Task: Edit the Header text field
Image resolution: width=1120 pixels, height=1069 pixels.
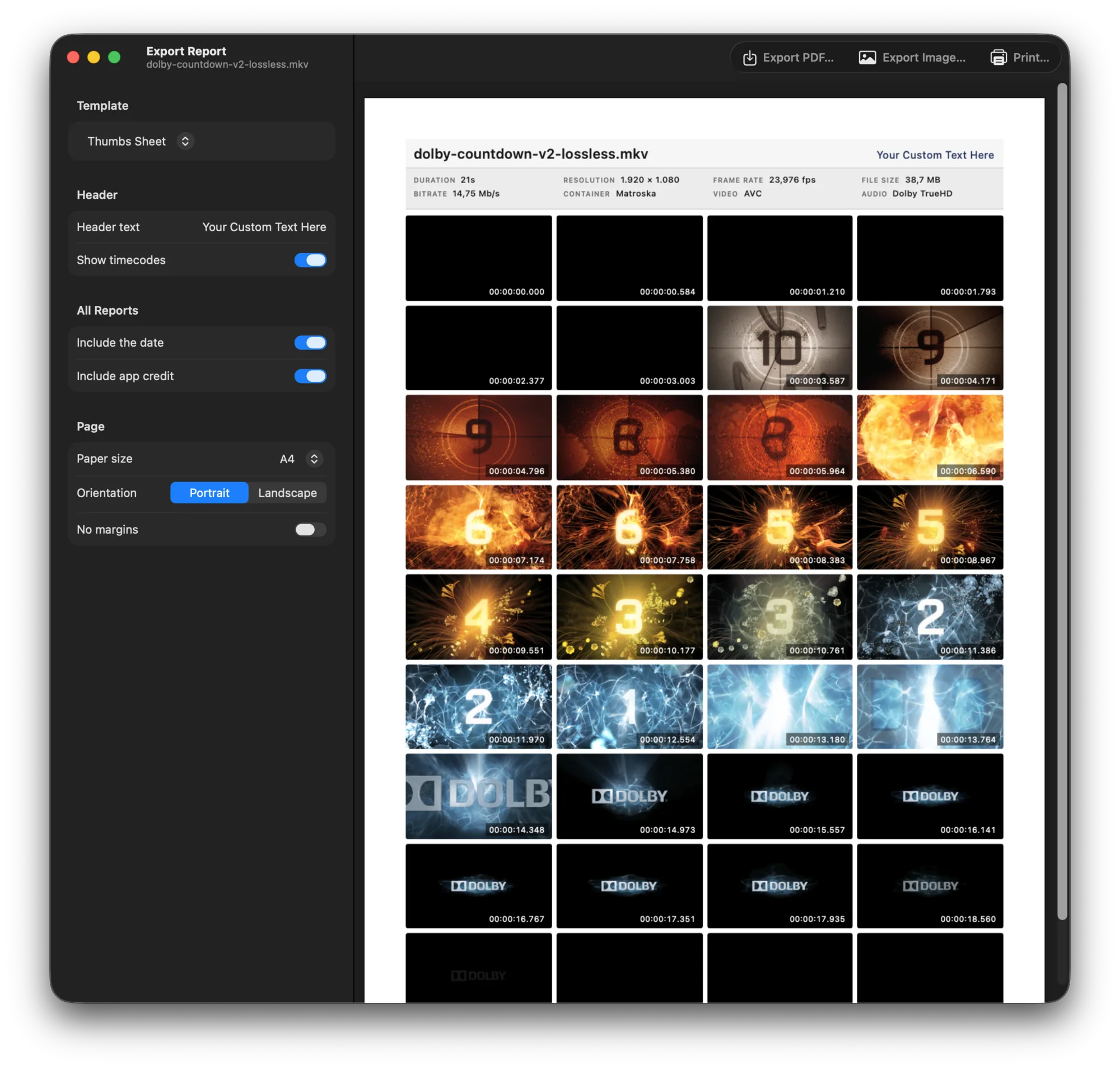Action: 201,227
